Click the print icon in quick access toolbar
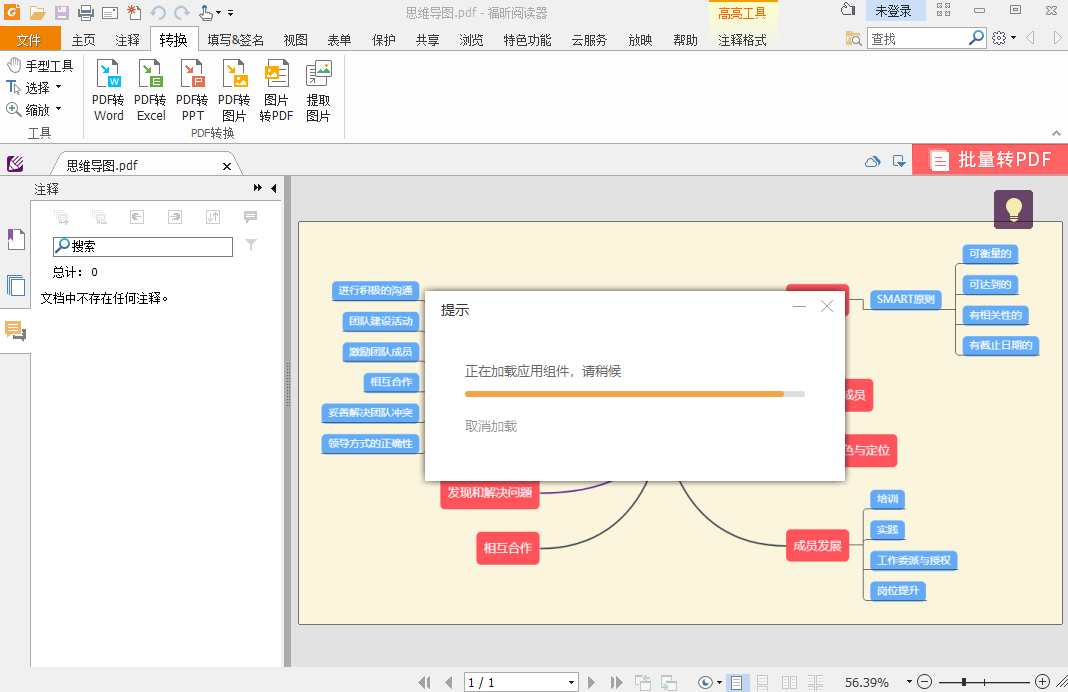Image resolution: width=1068 pixels, height=692 pixels. pos(85,10)
